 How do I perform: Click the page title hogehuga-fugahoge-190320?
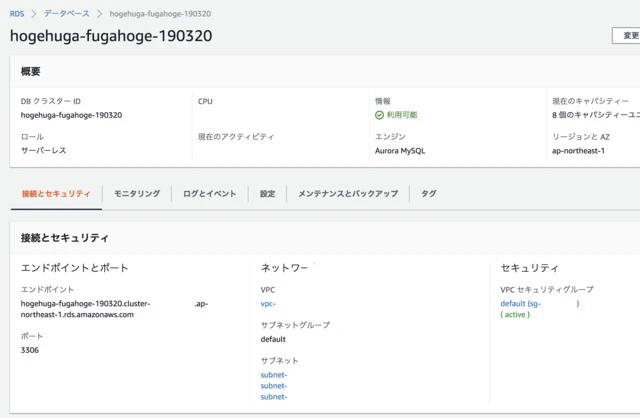tap(111, 36)
